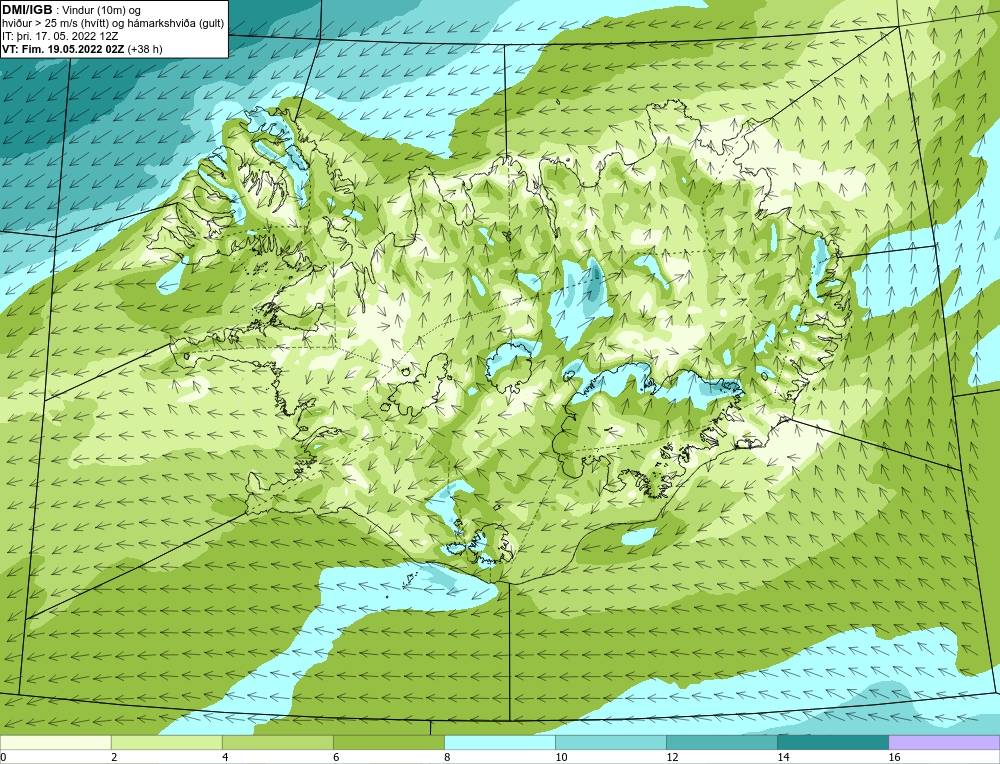
Task: Click the 6–8 m/s darker green swatch
Action: pos(388,742)
